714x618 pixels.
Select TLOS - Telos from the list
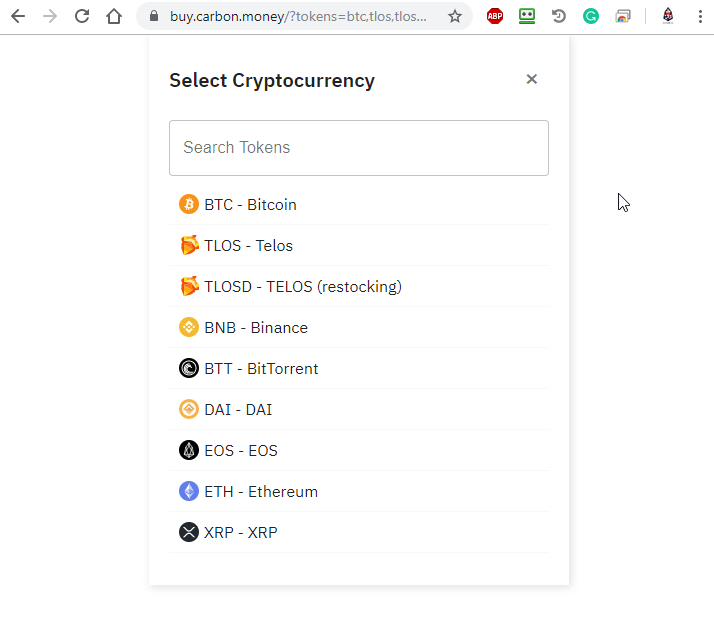tap(249, 245)
